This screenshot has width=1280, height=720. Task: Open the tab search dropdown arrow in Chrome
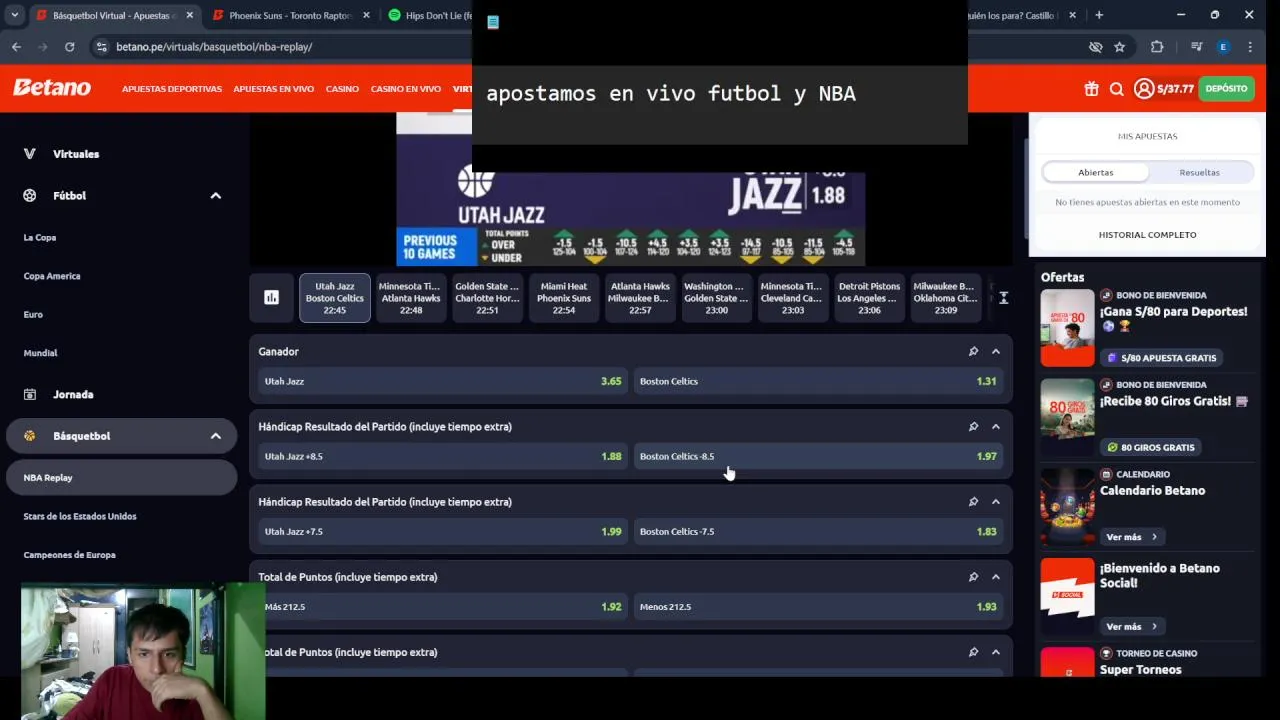pyautogui.click(x=14, y=15)
